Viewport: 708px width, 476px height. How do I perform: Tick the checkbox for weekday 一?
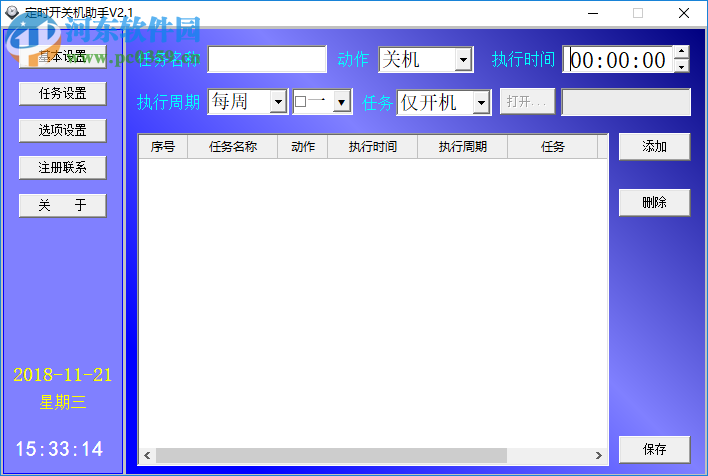[x=300, y=102]
